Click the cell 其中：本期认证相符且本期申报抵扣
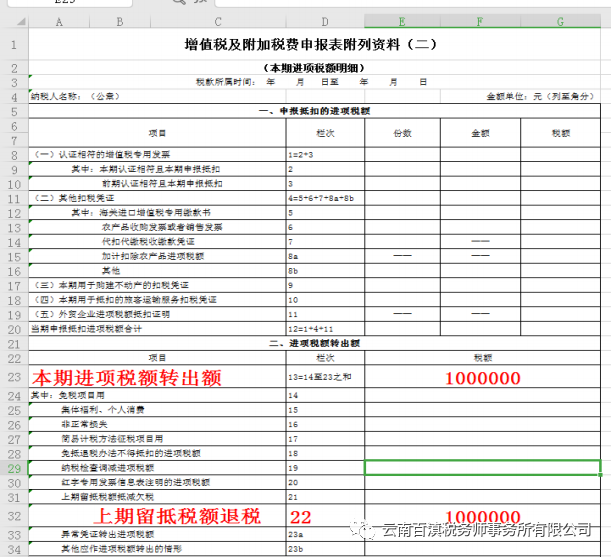611x557 pixels. pyautogui.click(x=157, y=169)
